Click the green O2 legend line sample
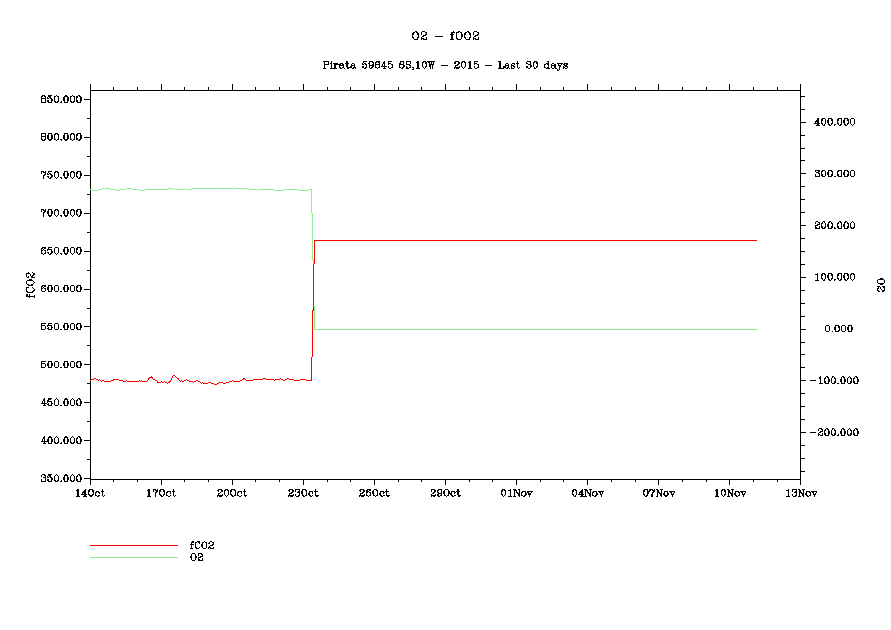The image size is (891, 630). click(x=133, y=557)
